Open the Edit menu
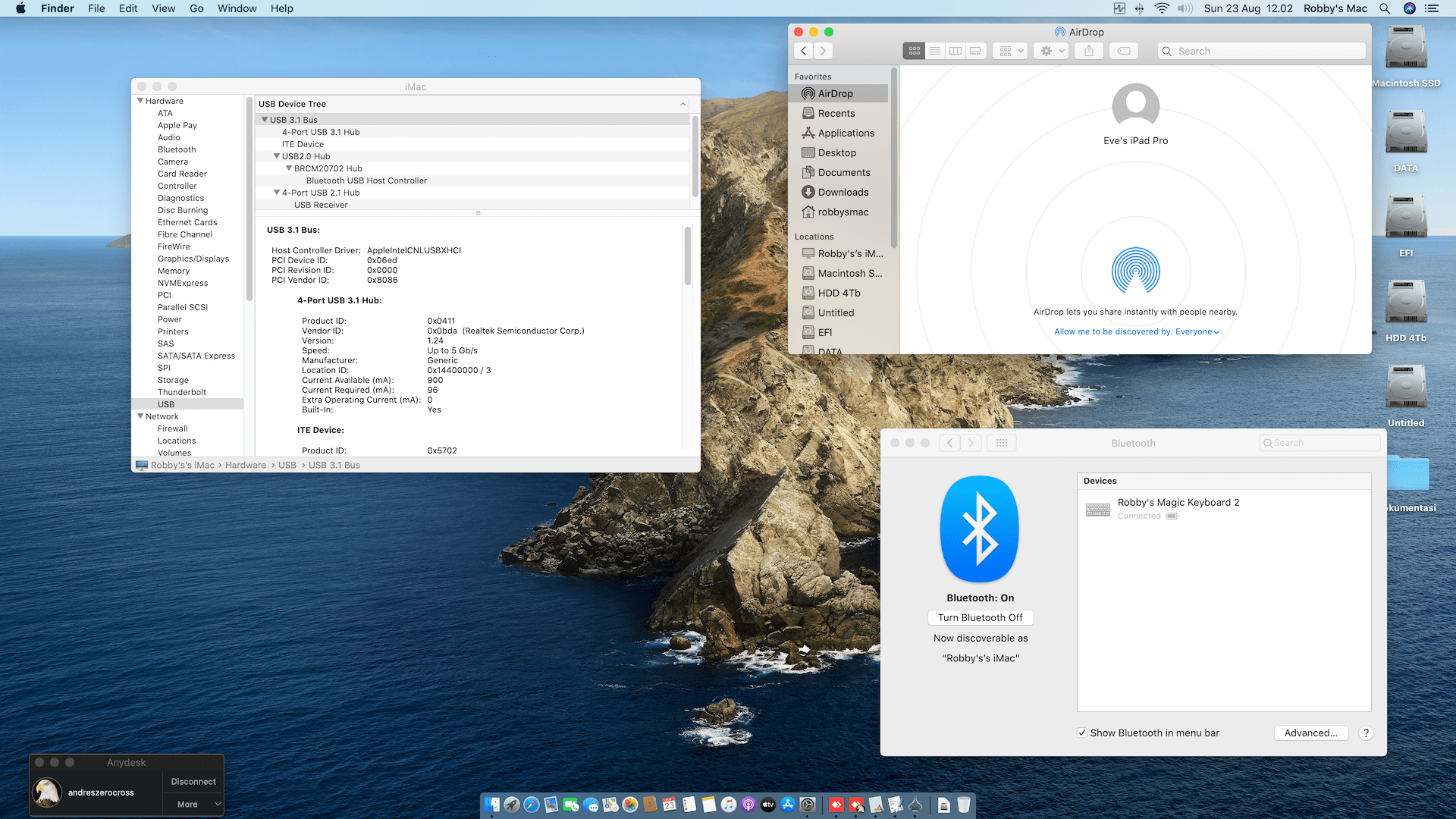The image size is (1456, 819). [x=128, y=8]
